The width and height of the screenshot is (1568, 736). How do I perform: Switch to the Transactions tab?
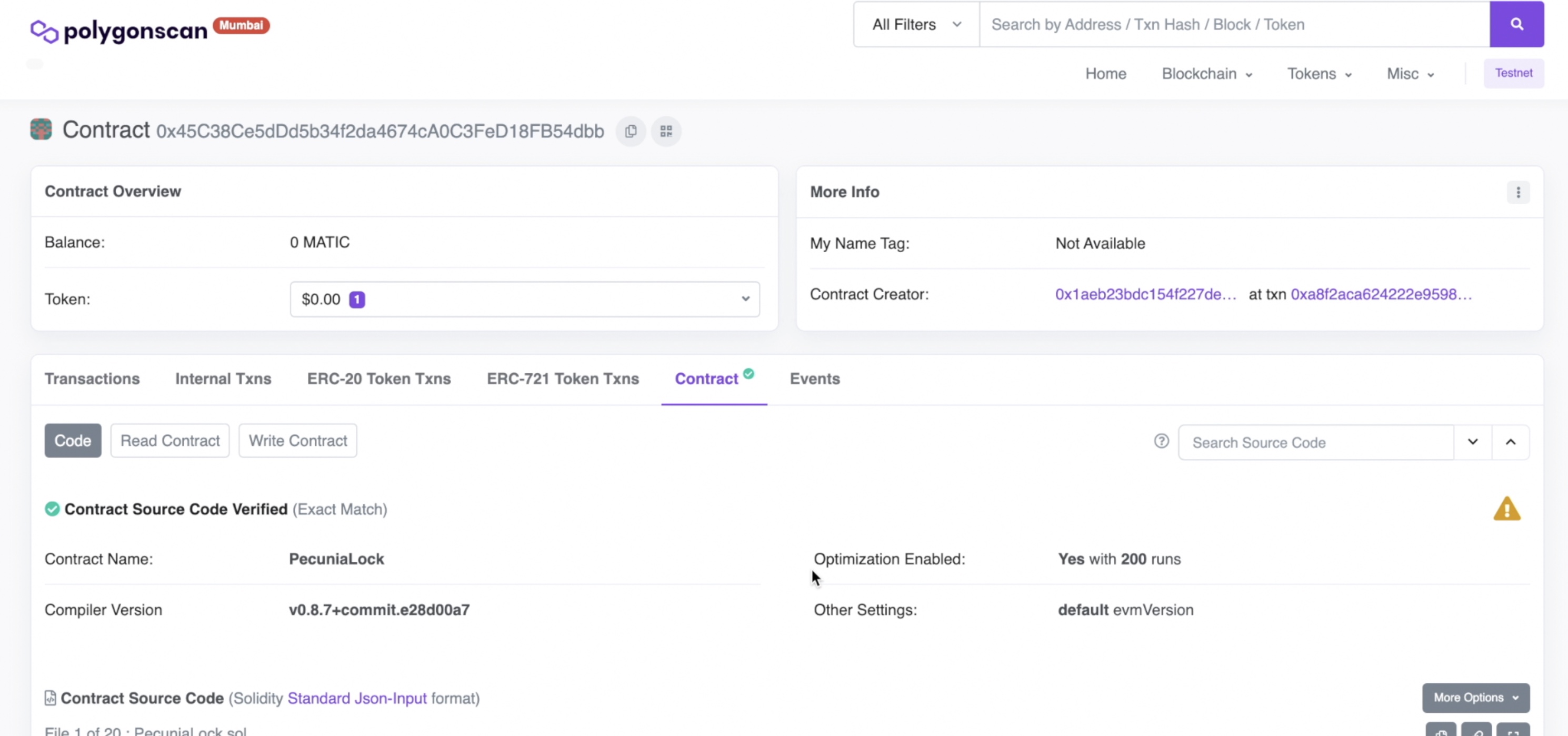pyautogui.click(x=92, y=379)
